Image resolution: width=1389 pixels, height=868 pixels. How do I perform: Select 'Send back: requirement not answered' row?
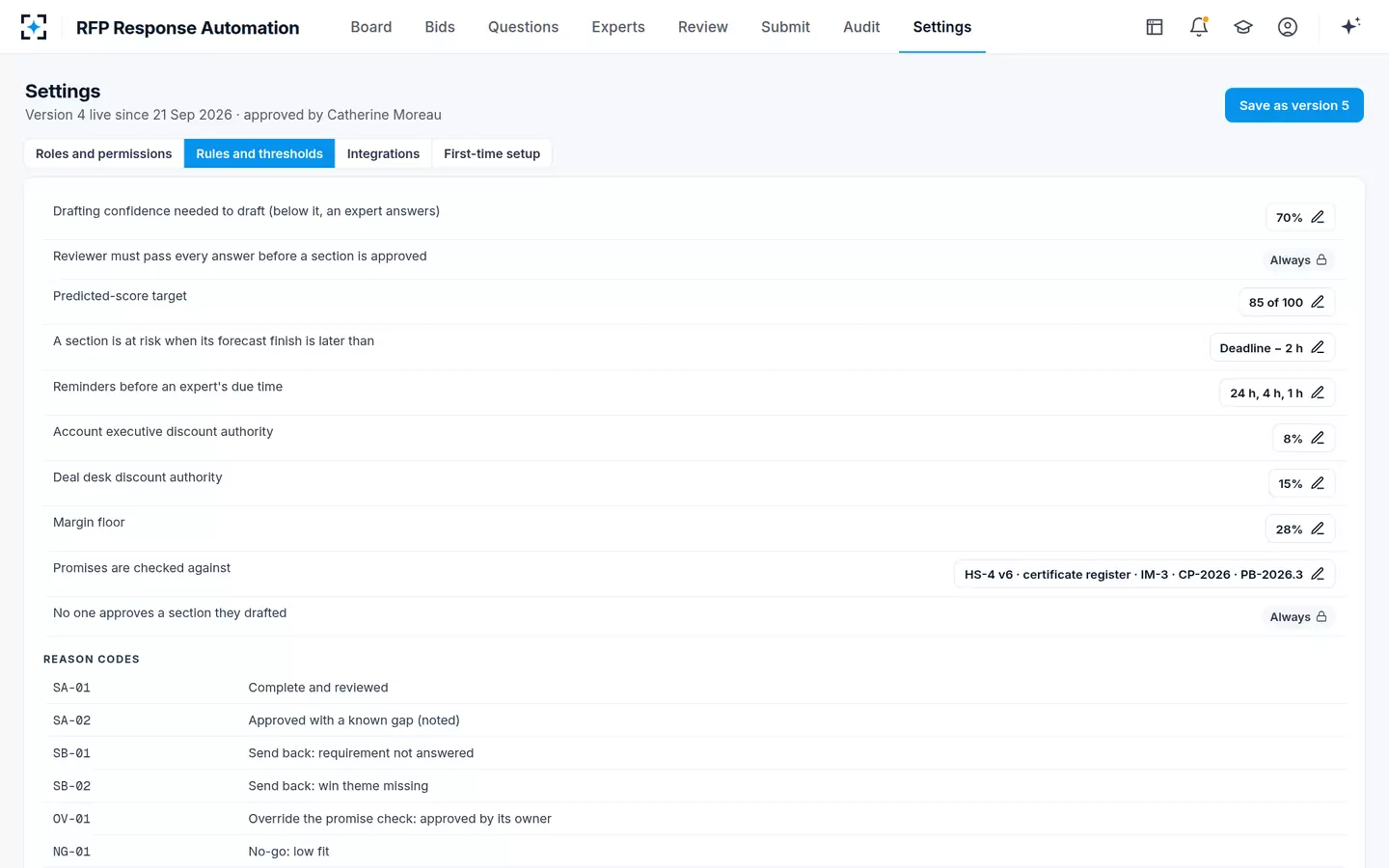tap(694, 753)
